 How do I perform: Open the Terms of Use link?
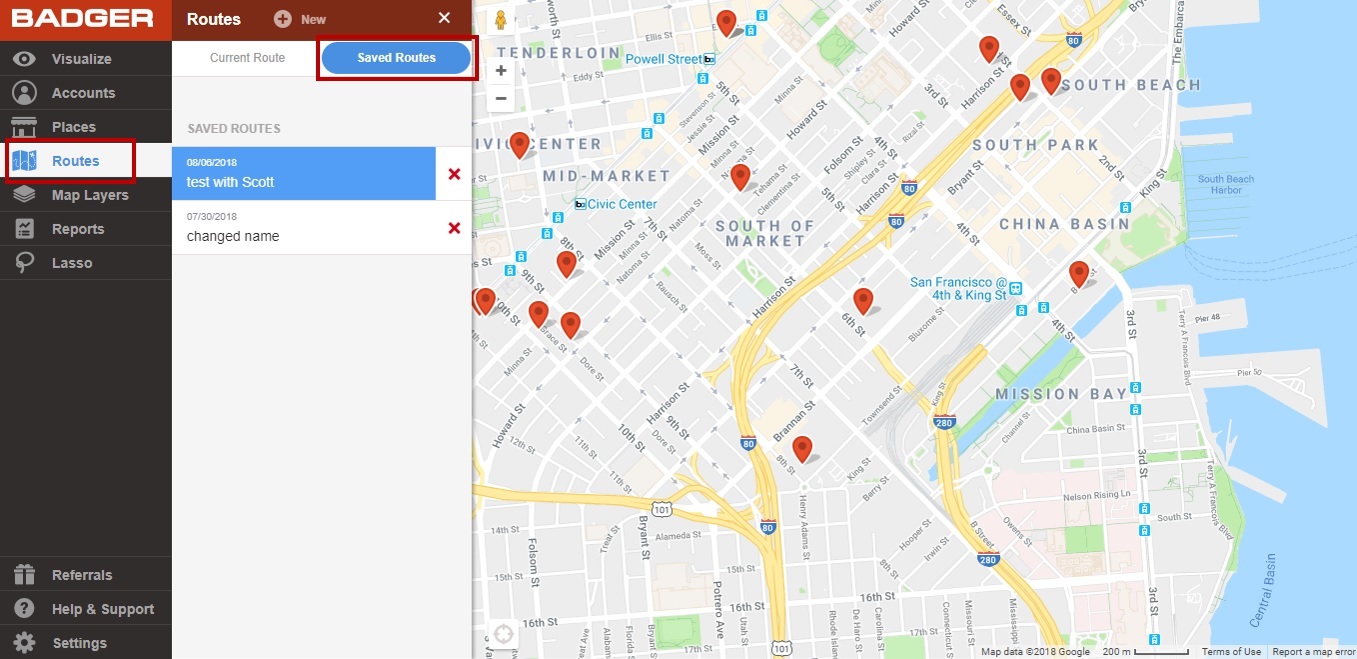(x=1231, y=652)
